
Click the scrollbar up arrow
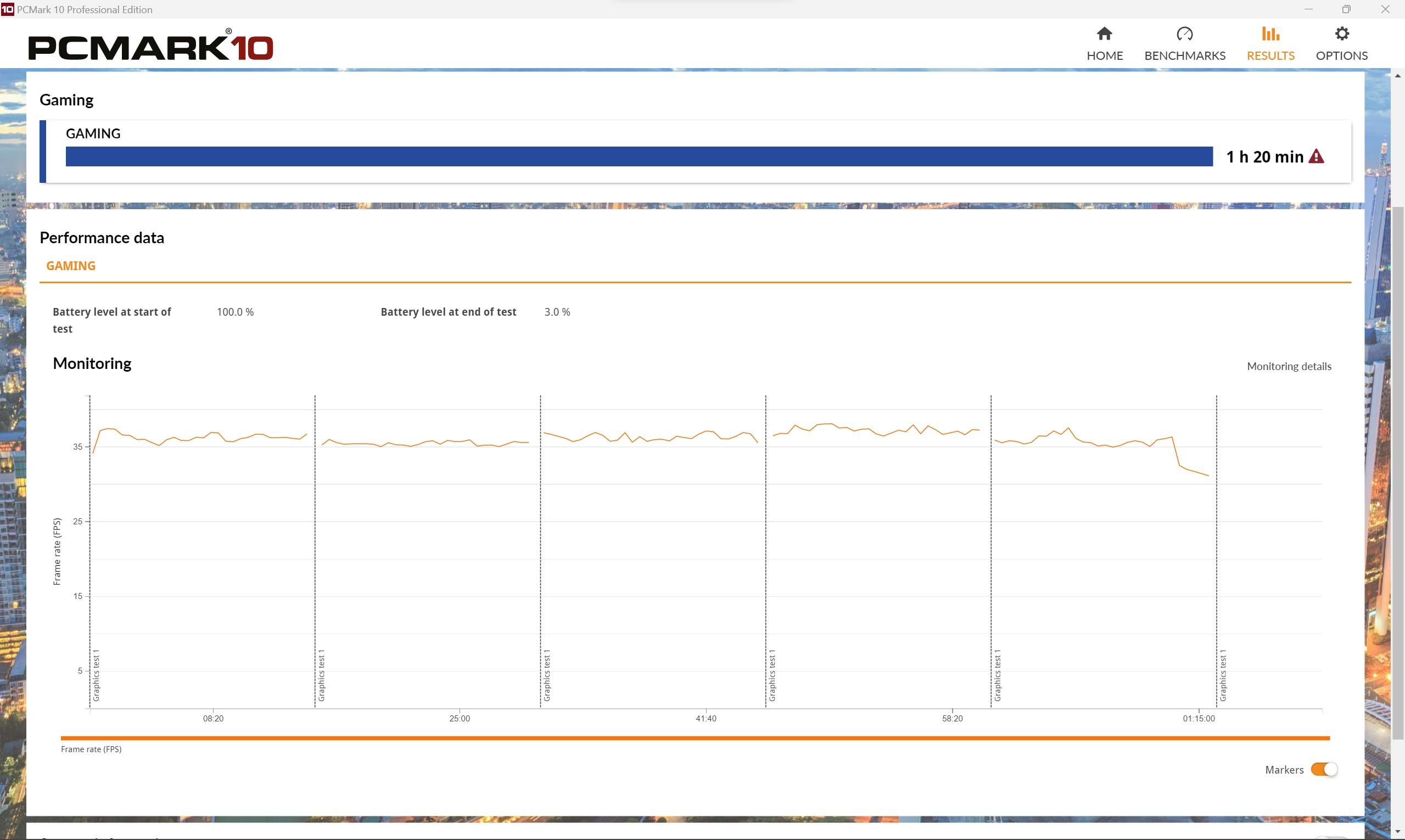tap(1398, 76)
